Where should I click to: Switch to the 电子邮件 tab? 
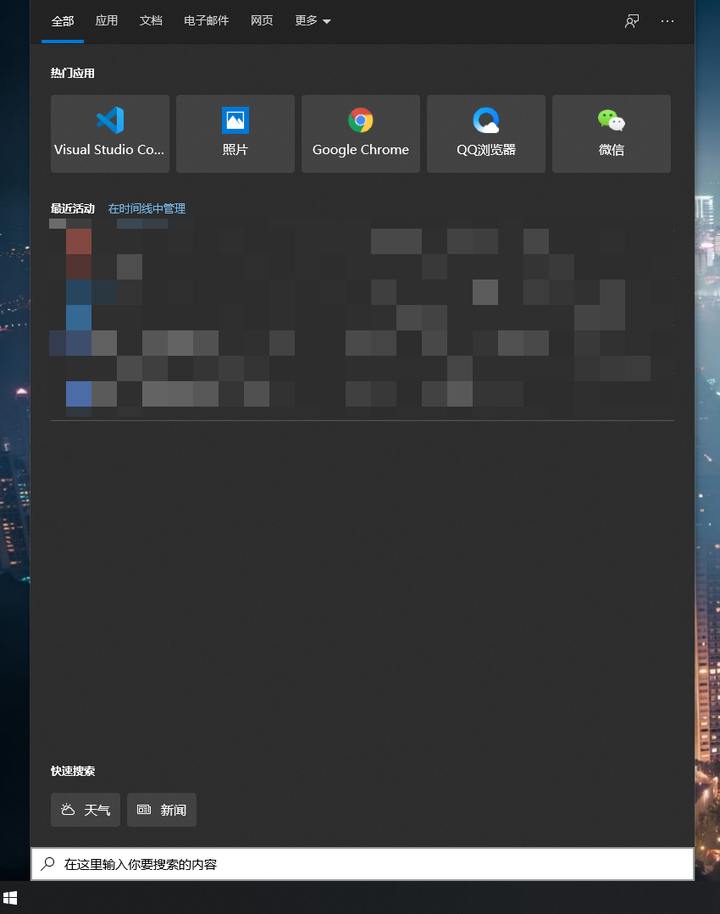pyautogui.click(x=206, y=21)
